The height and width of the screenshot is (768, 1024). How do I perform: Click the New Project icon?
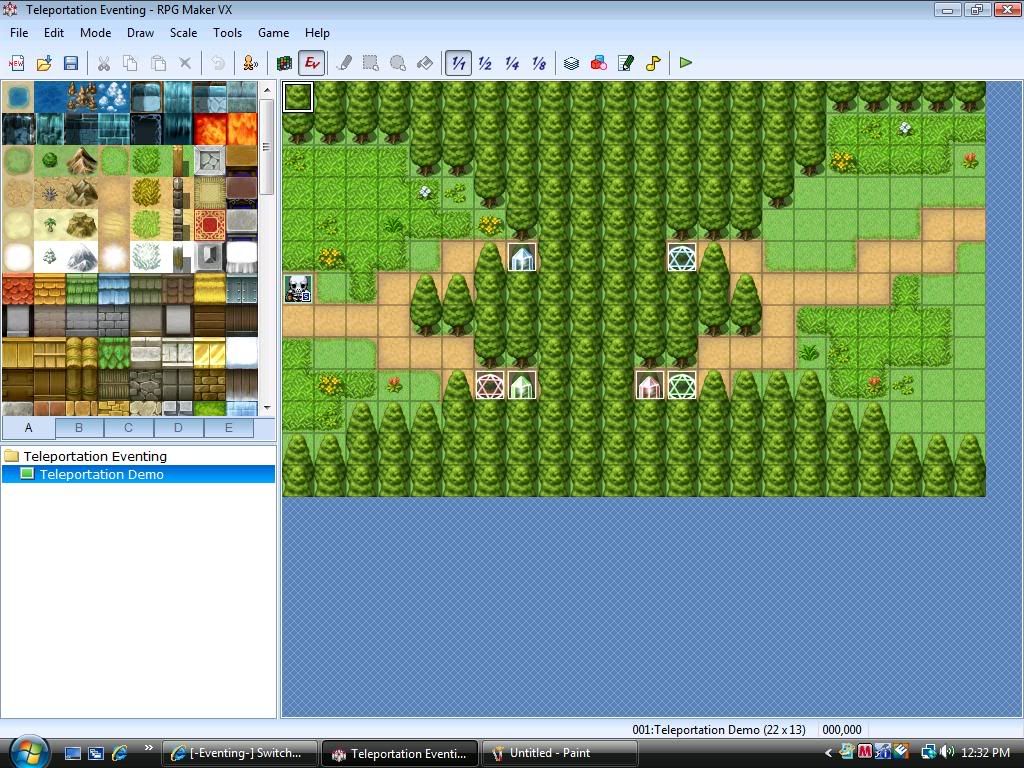(17, 63)
